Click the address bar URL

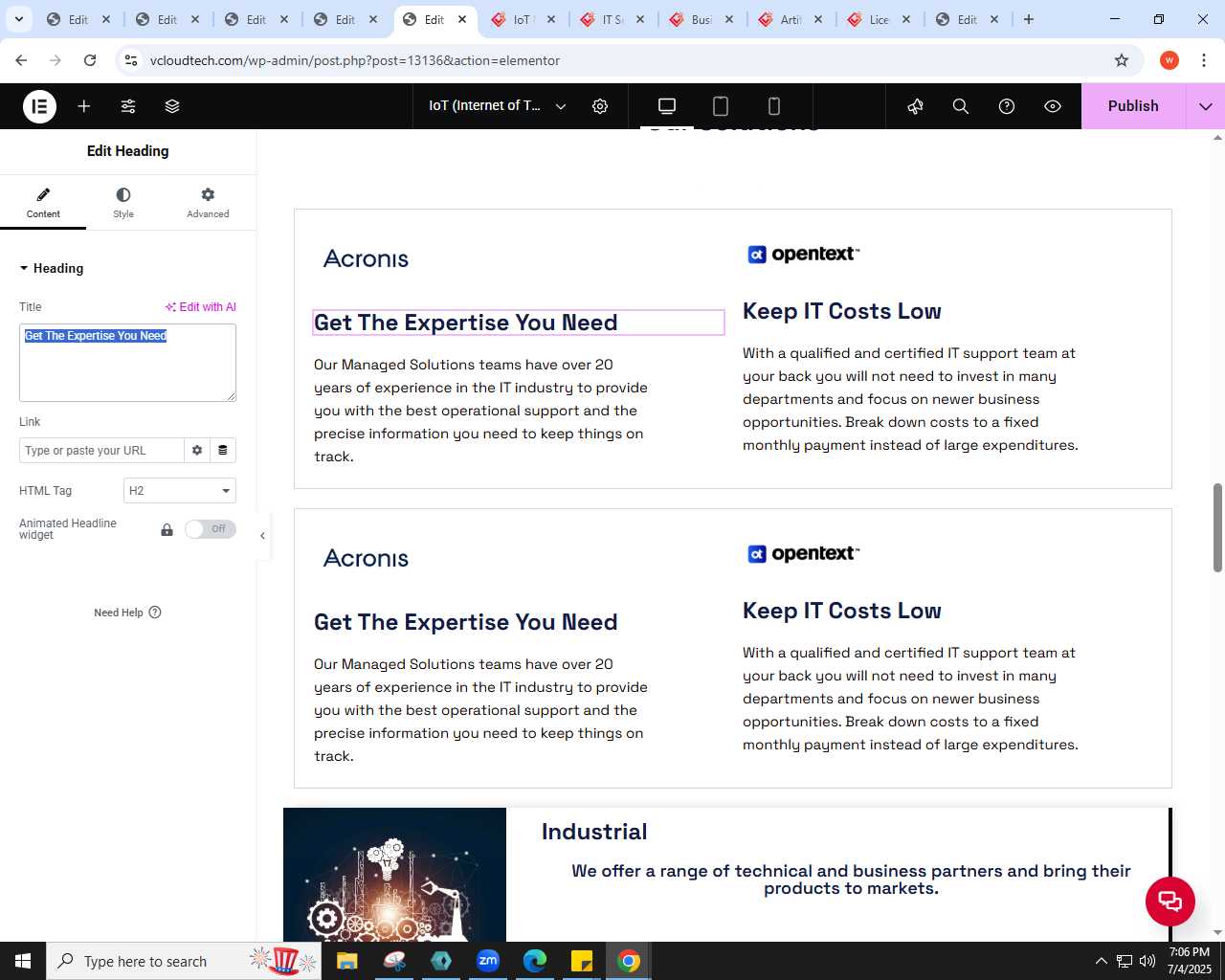point(355,60)
